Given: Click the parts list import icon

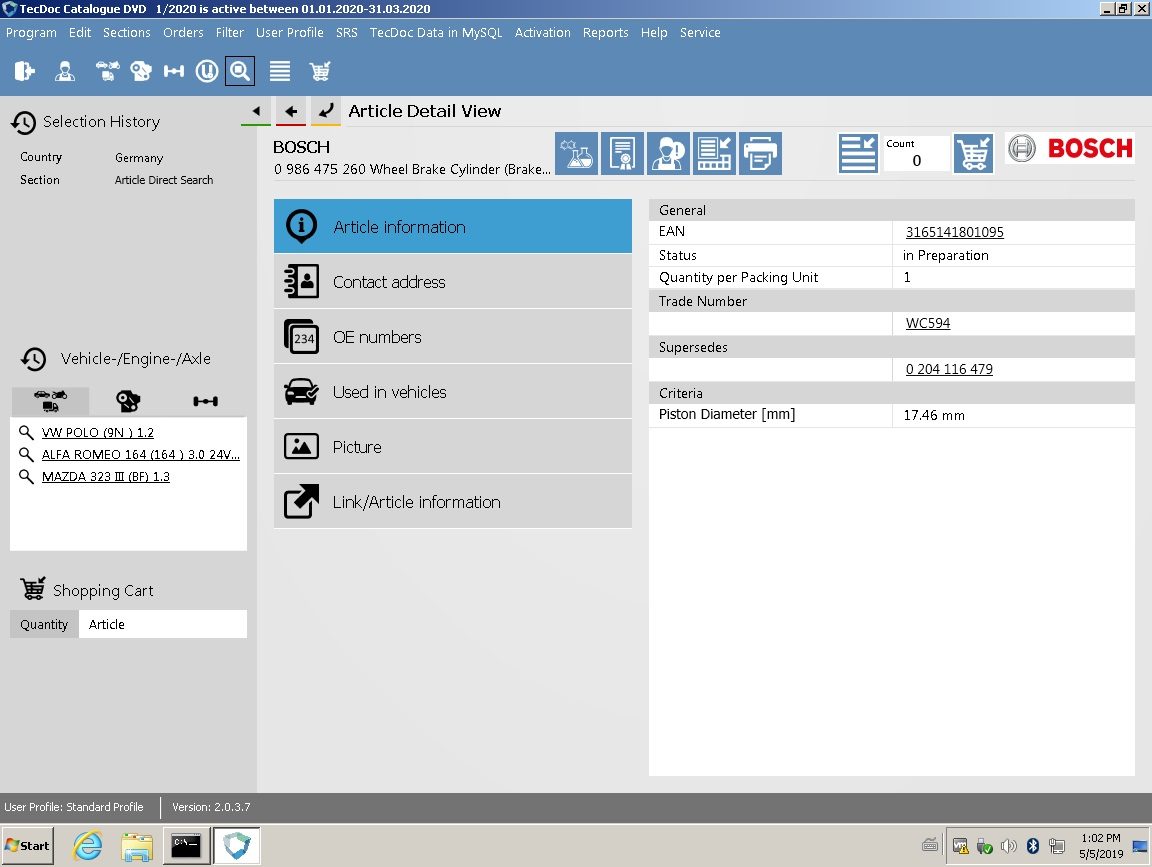Looking at the screenshot, I should [x=714, y=154].
